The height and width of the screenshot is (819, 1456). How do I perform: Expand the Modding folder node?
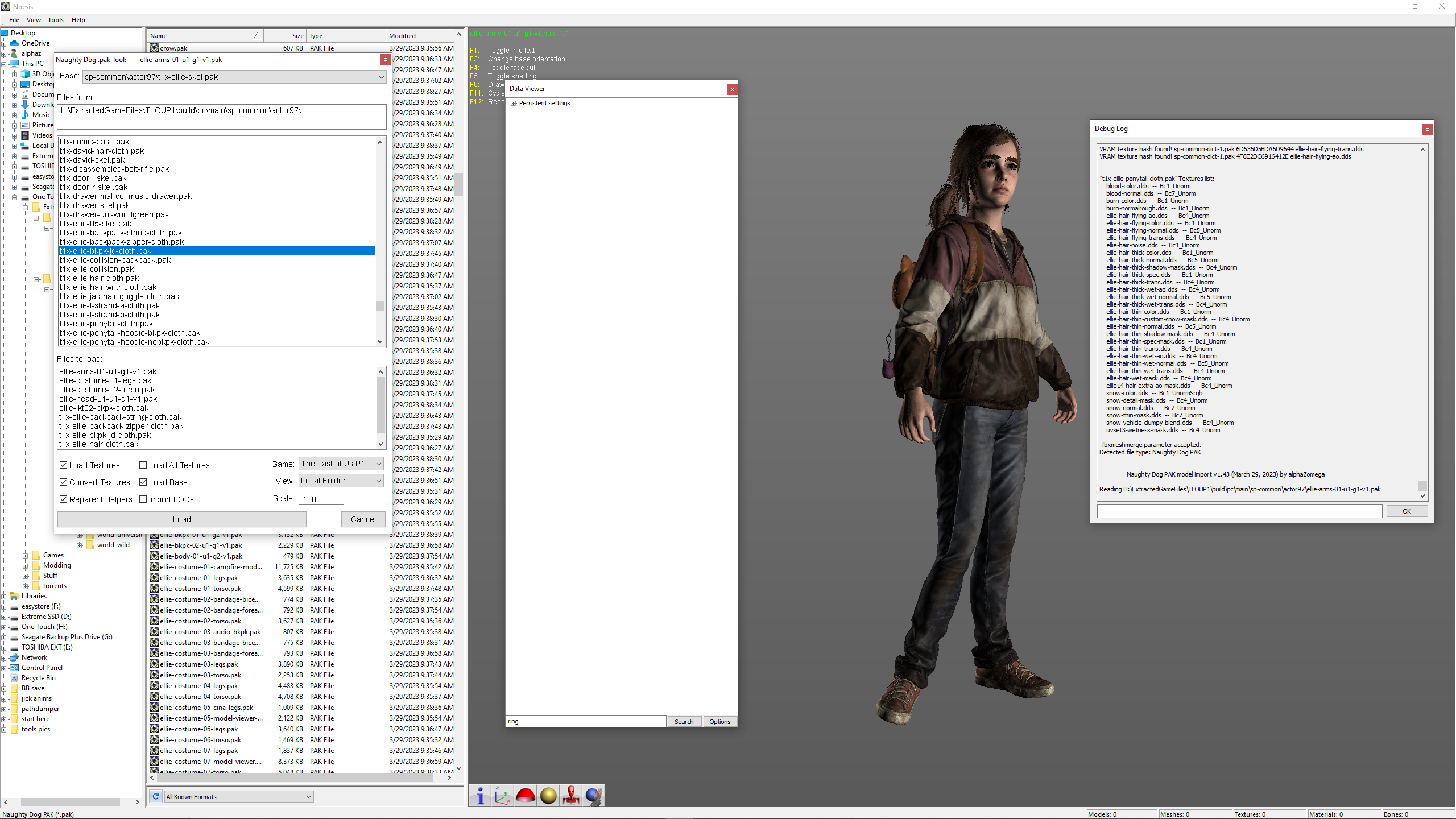click(26, 566)
